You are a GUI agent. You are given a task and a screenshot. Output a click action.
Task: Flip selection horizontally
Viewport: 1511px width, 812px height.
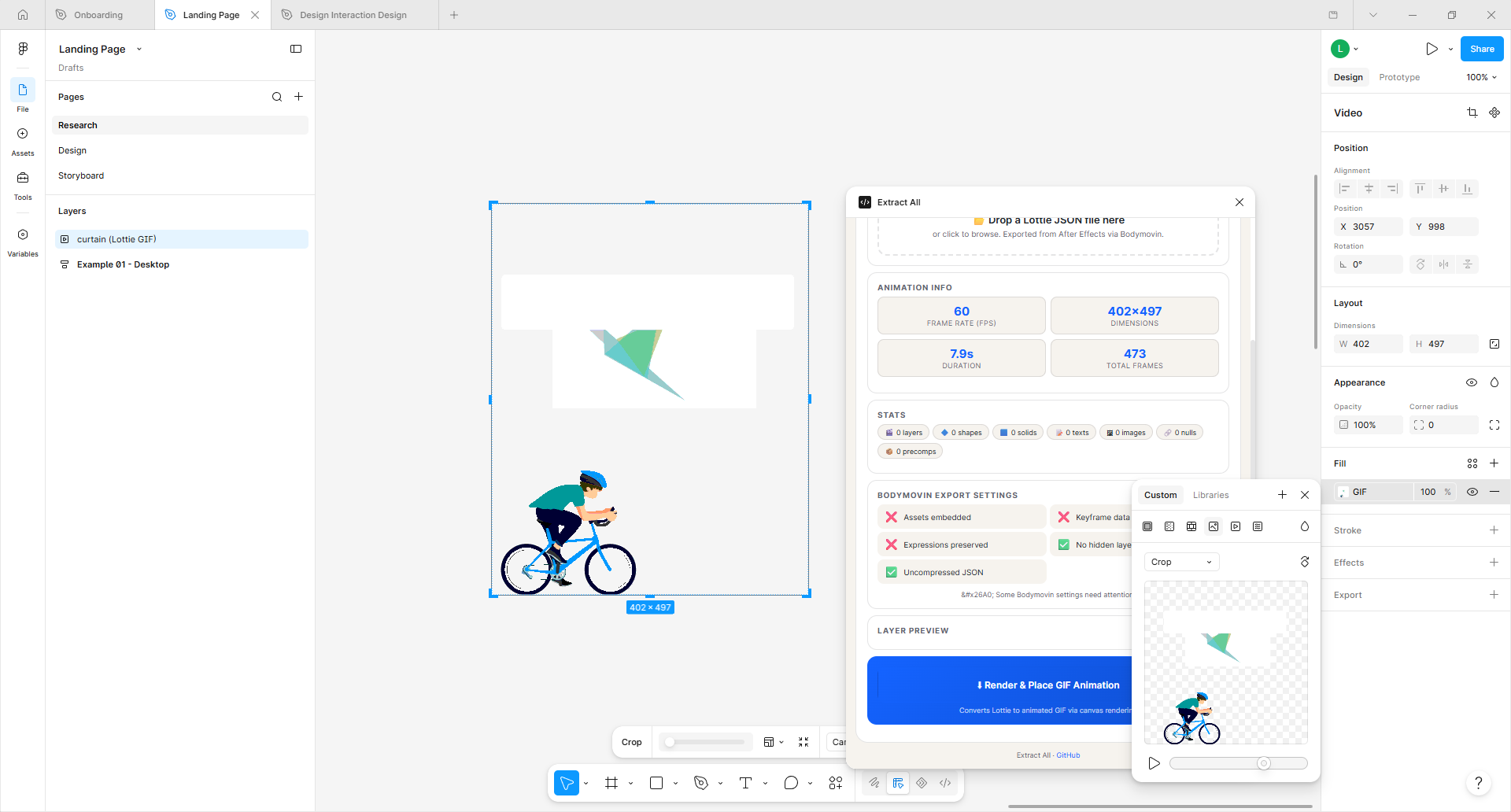pos(1443,264)
